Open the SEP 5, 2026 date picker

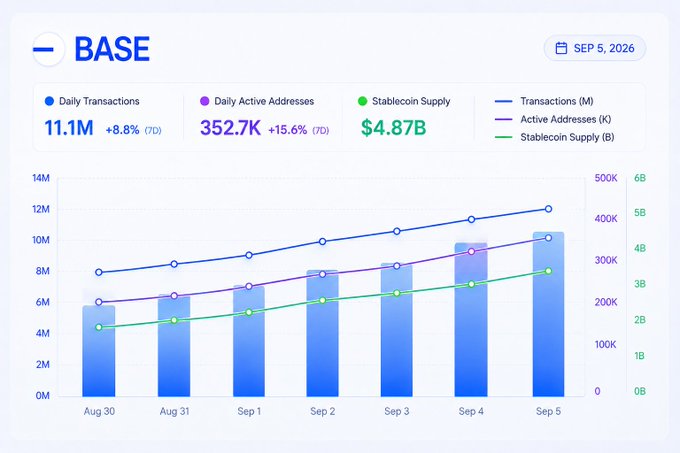(595, 48)
